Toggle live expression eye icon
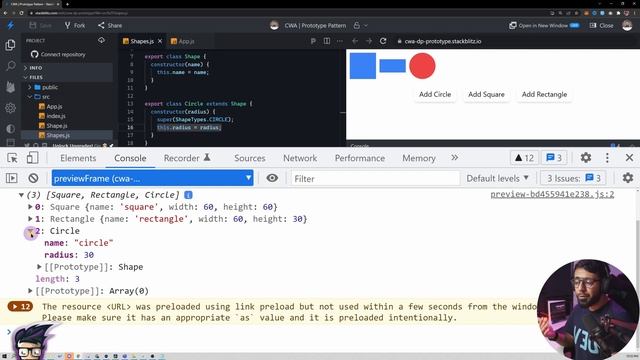 coord(272,178)
